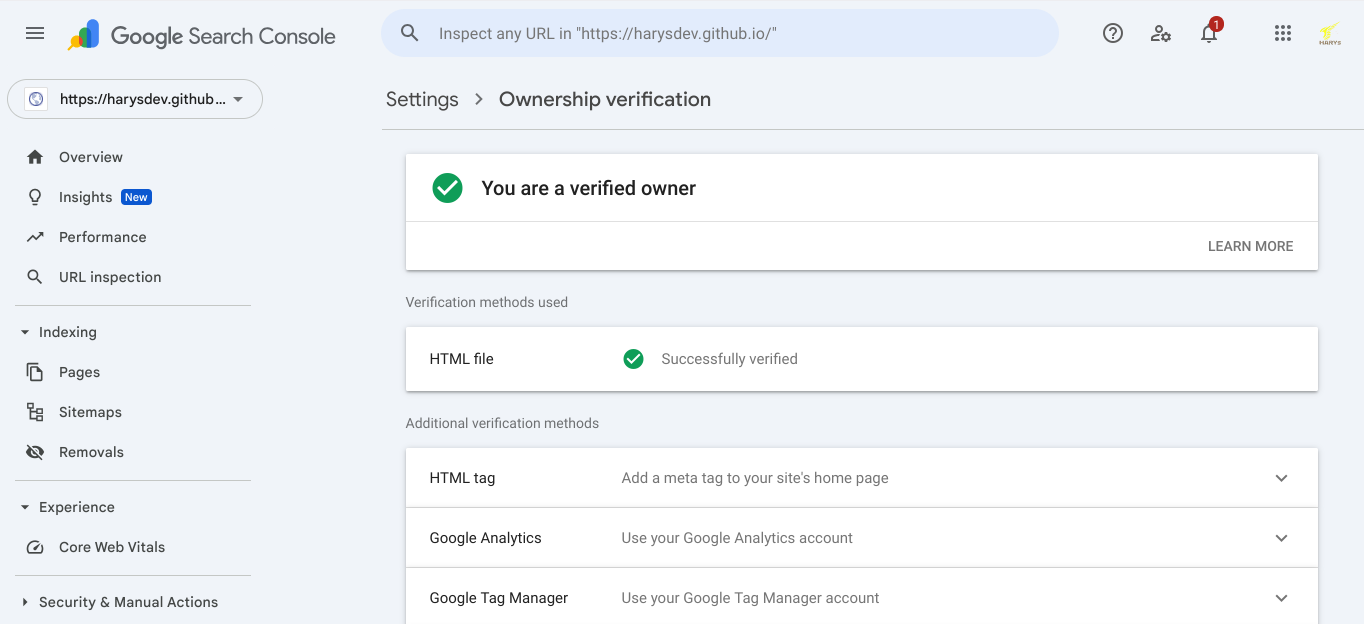The height and width of the screenshot is (624, 1364).
Task: View notifications bell icon
Action: click(1210, 33)
